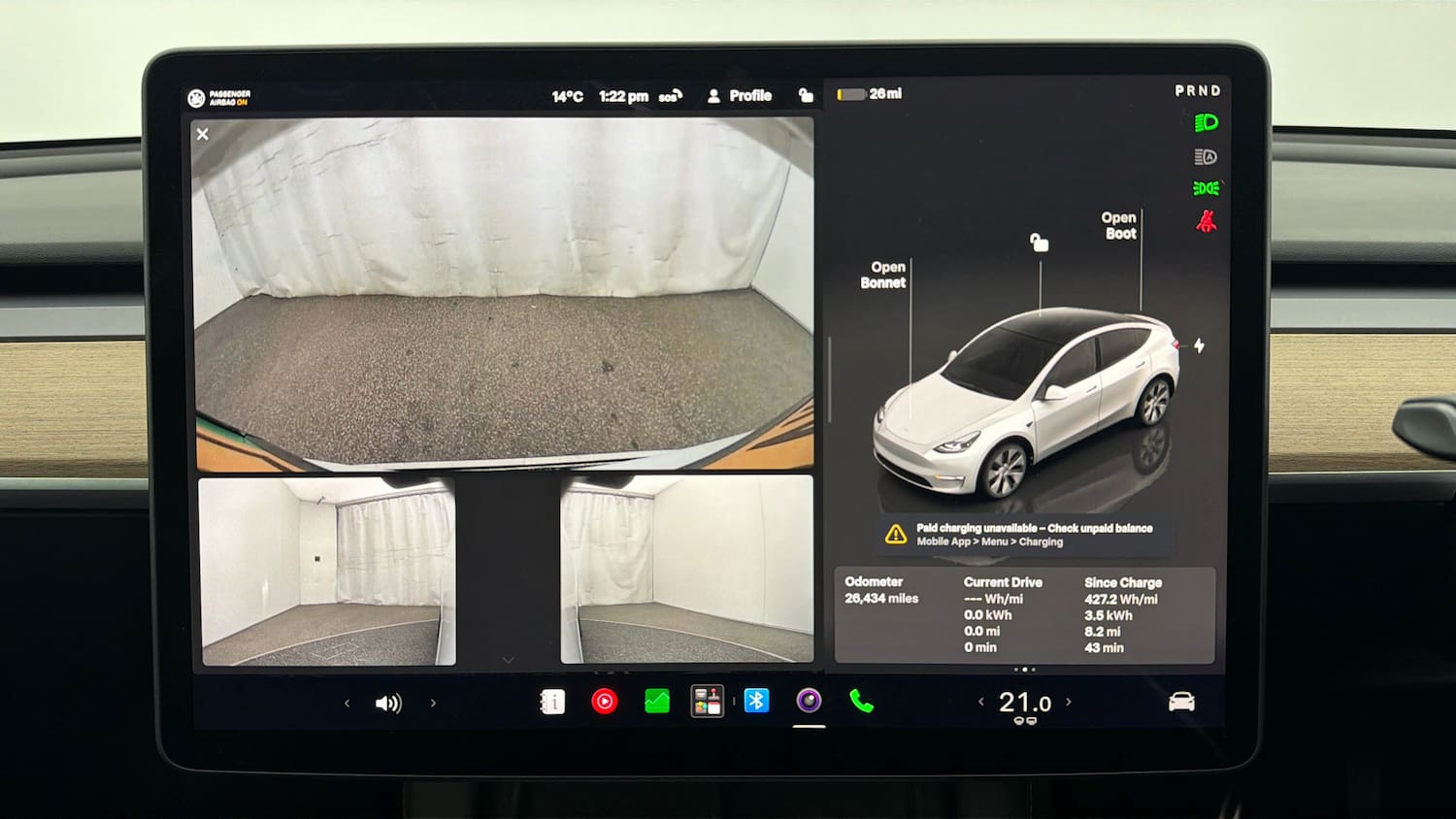The width and height of the screenshot is (1456, 819).
Task: Tap the PRND gear indicator
Action: point(1198,90)
